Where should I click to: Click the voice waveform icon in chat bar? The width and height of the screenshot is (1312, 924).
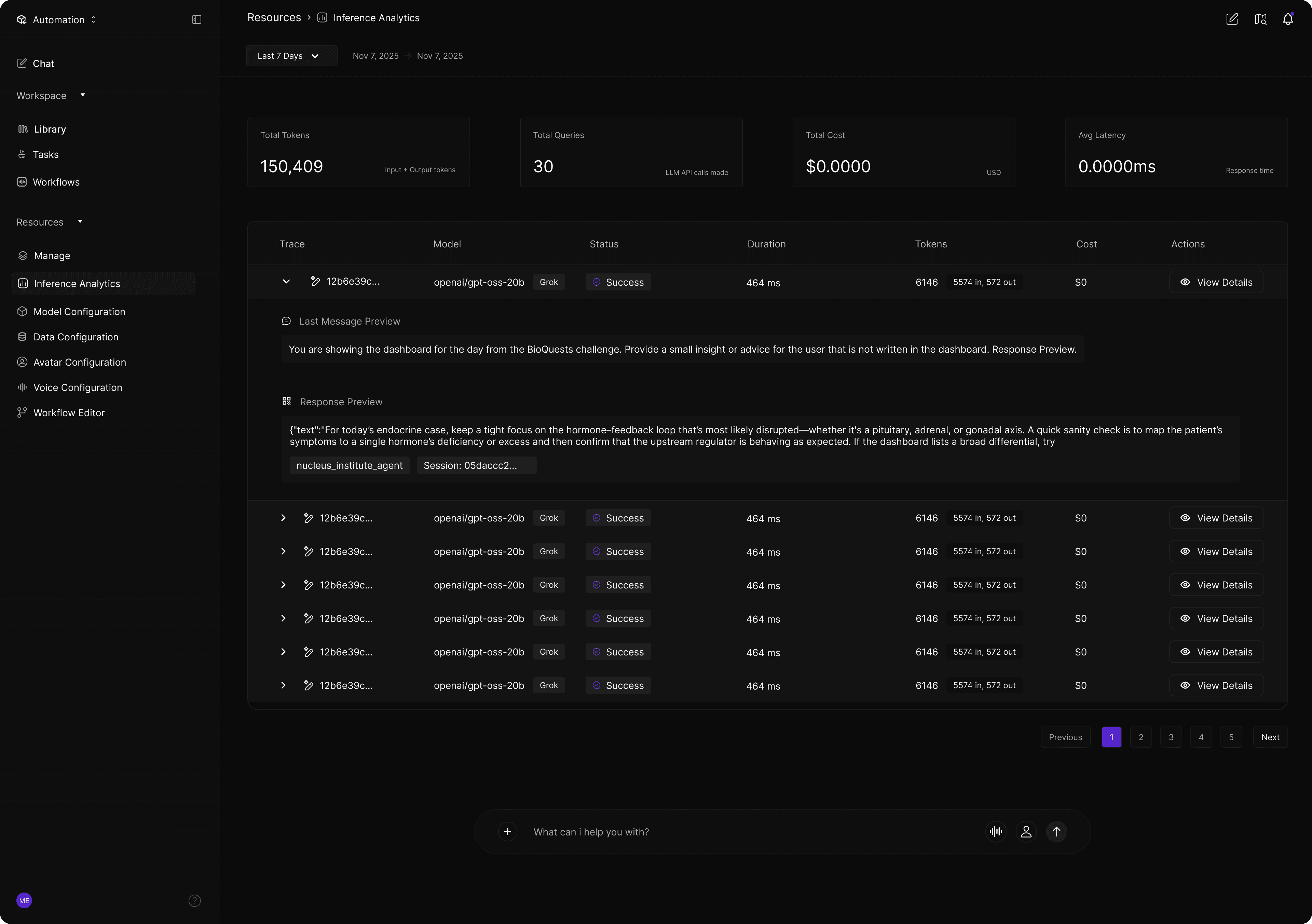[x=995, y=831]
